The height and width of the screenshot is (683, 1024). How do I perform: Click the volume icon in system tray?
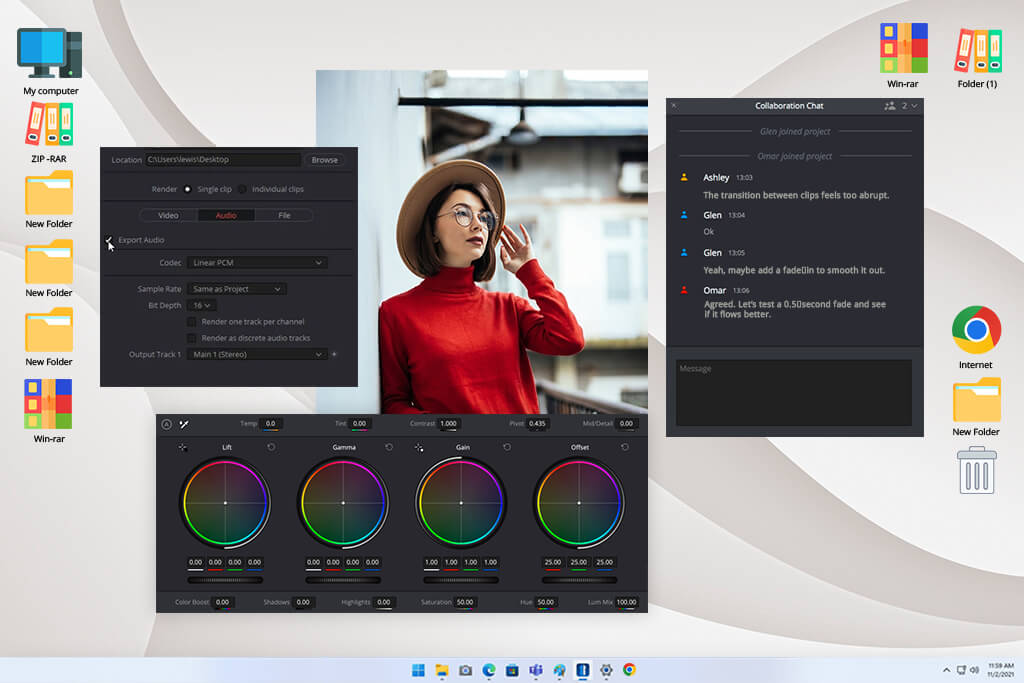(974, 670)
